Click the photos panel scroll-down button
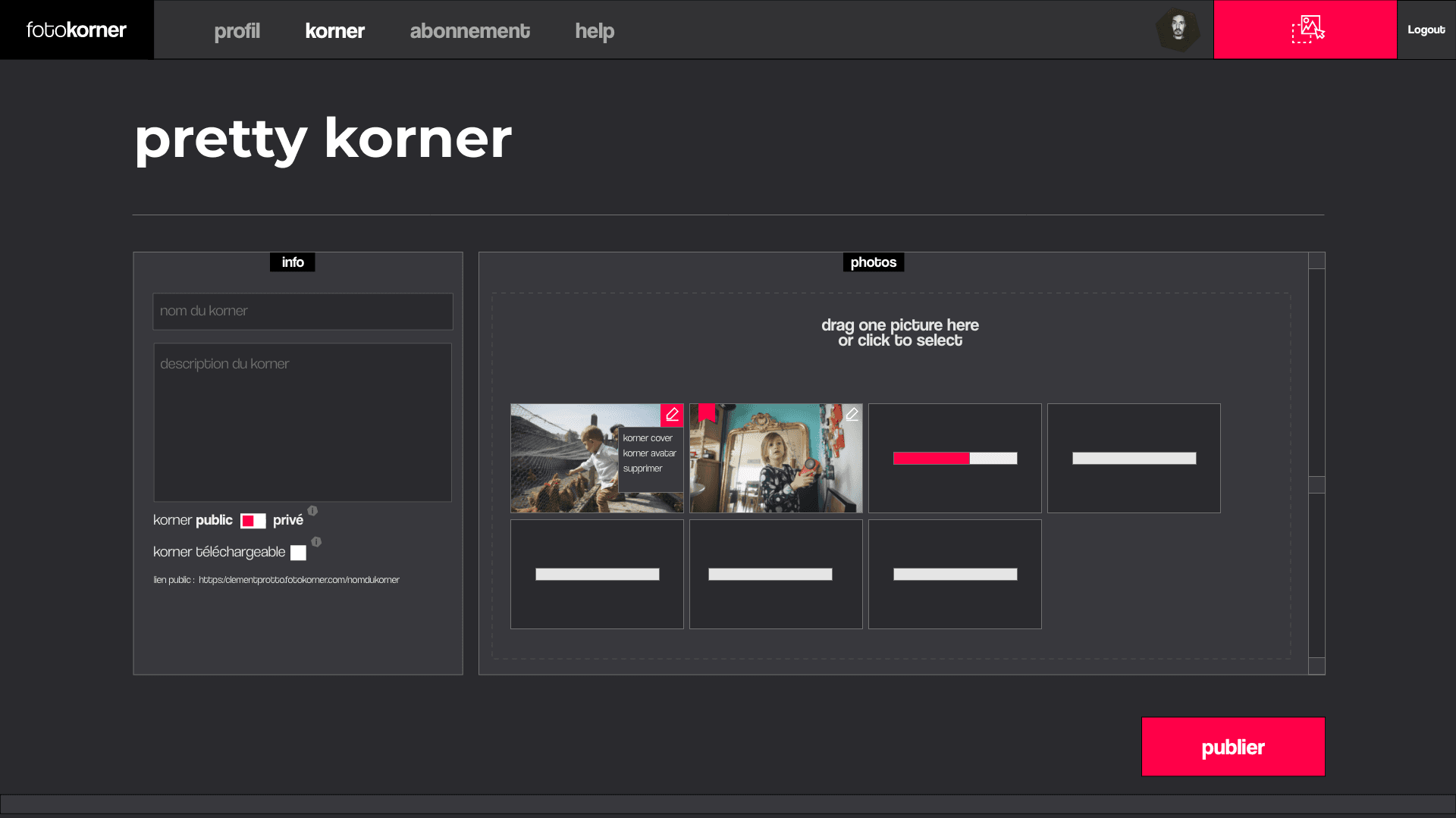 click(1316, 666)
